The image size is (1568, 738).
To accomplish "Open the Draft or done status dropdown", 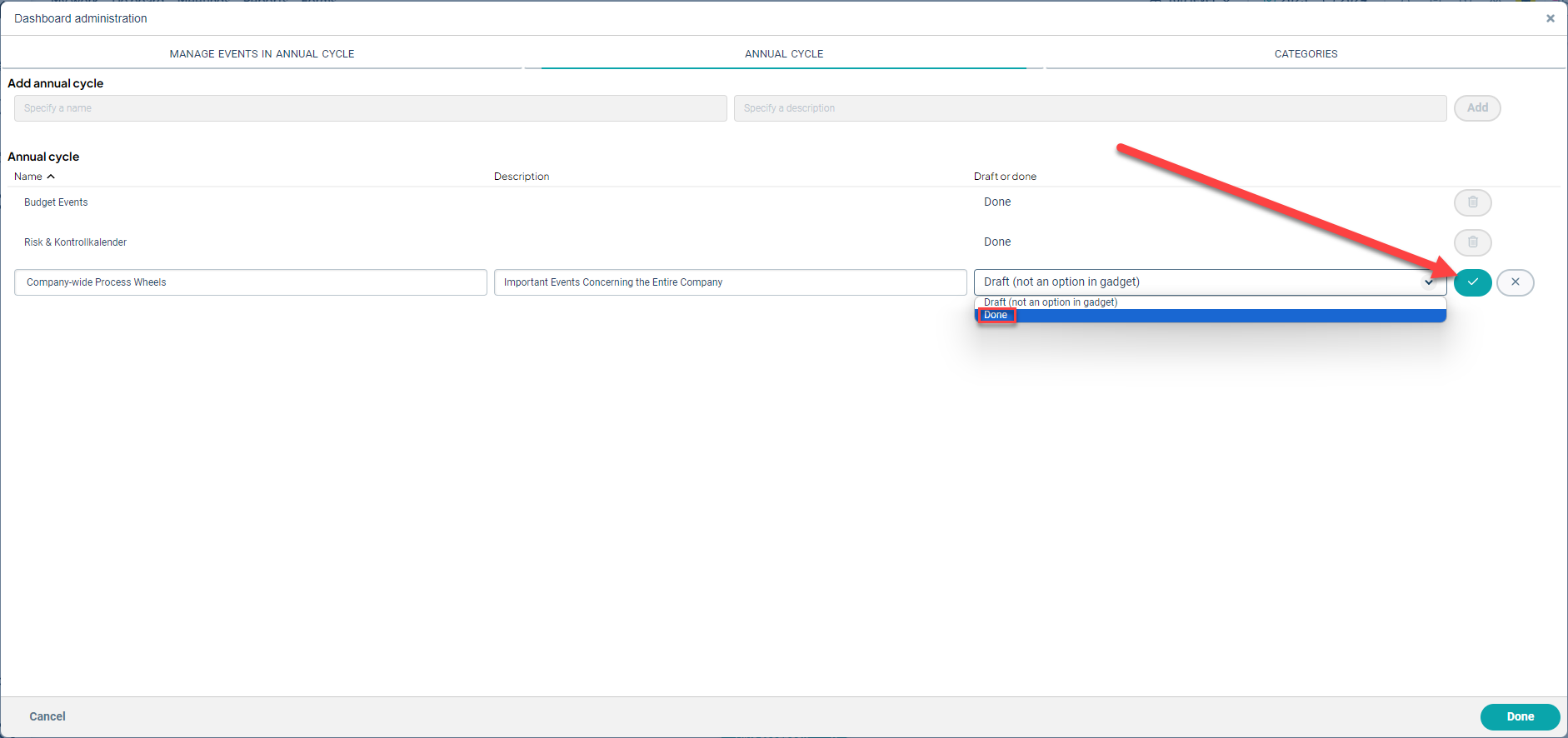I will pyautogui.click(x=1209, y=282).
